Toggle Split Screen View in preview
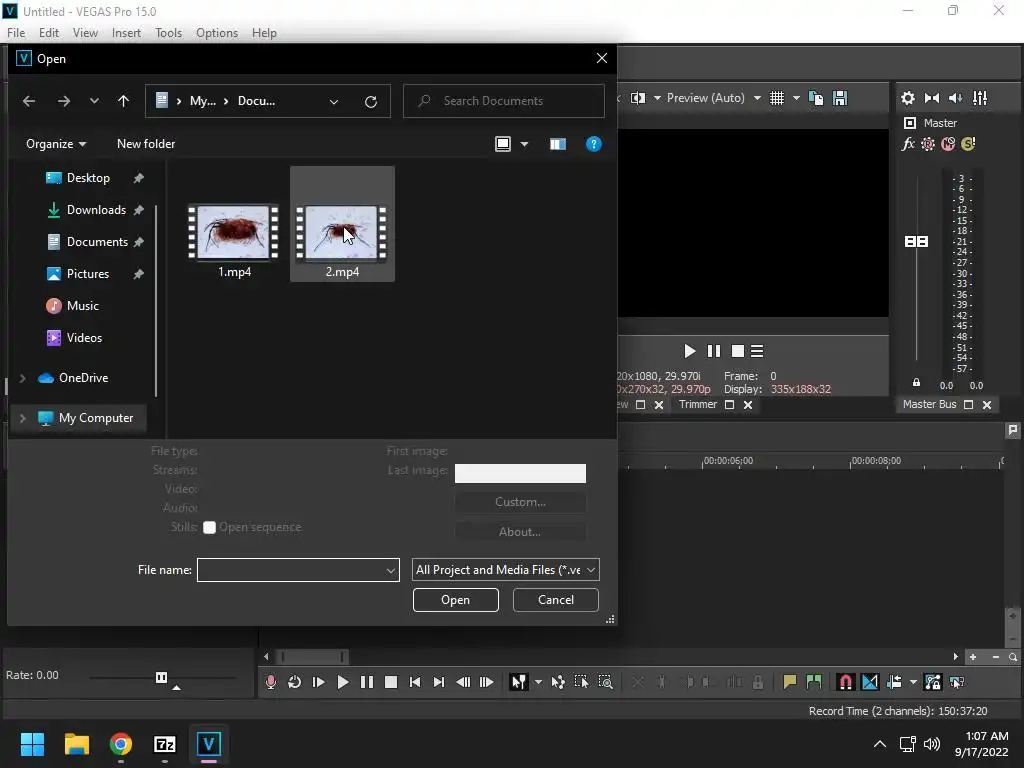 click(638, 98)
